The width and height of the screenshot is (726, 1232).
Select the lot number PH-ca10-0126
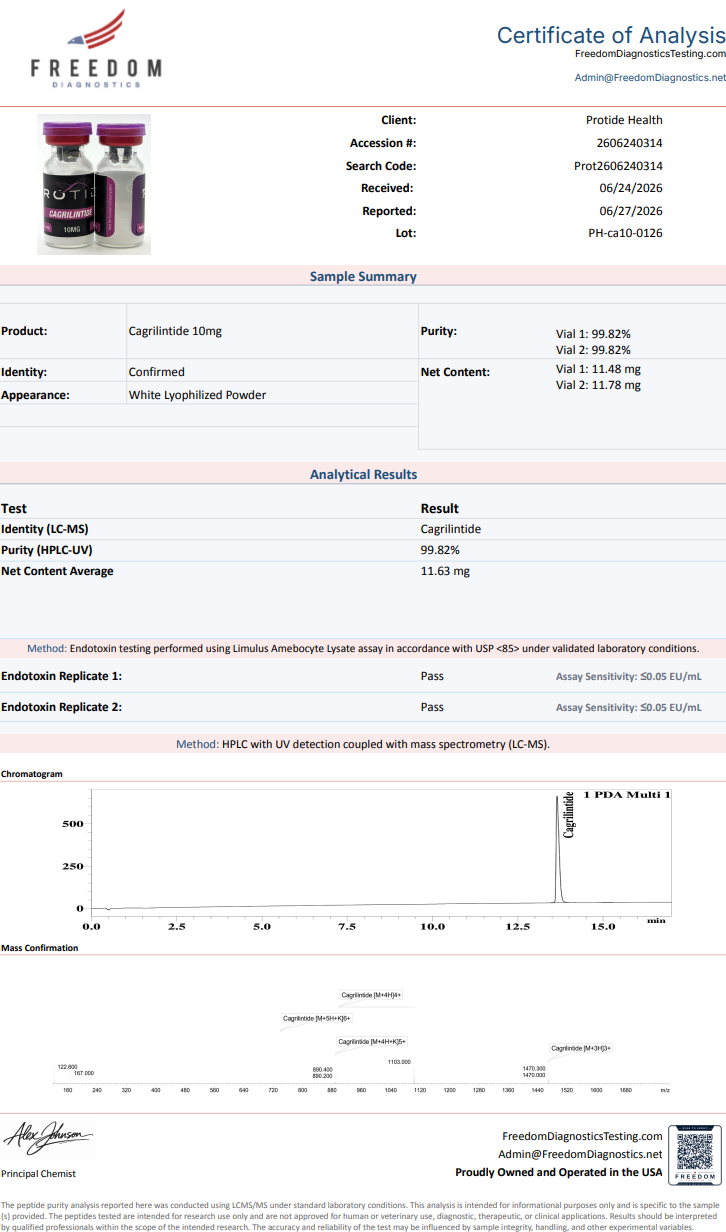point(625,233)
